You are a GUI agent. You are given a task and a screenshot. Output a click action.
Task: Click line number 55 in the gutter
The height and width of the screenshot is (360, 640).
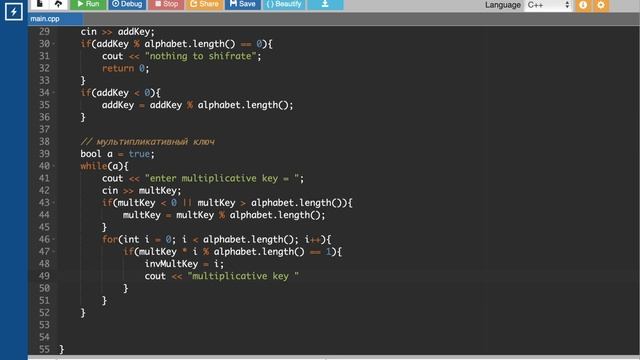coord(44,349)
